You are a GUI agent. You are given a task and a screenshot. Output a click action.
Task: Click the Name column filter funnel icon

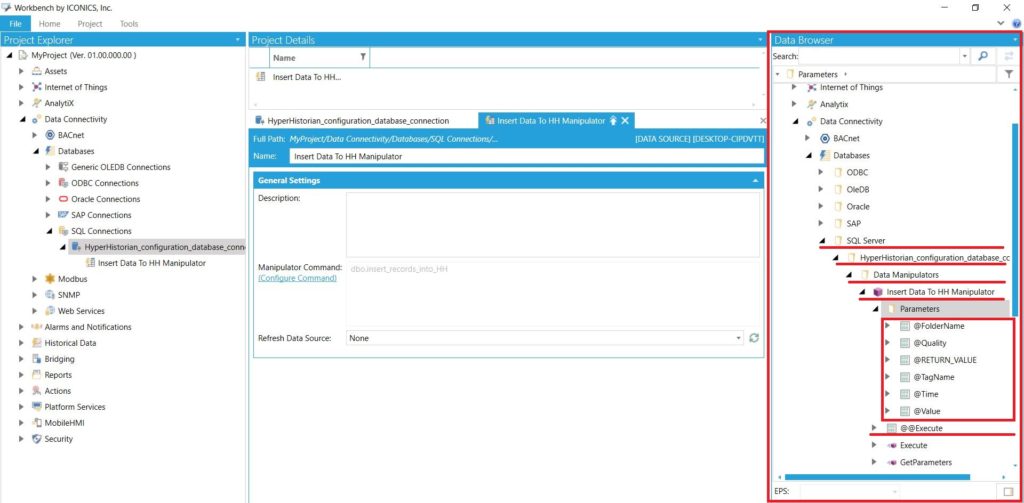point(363,57)
